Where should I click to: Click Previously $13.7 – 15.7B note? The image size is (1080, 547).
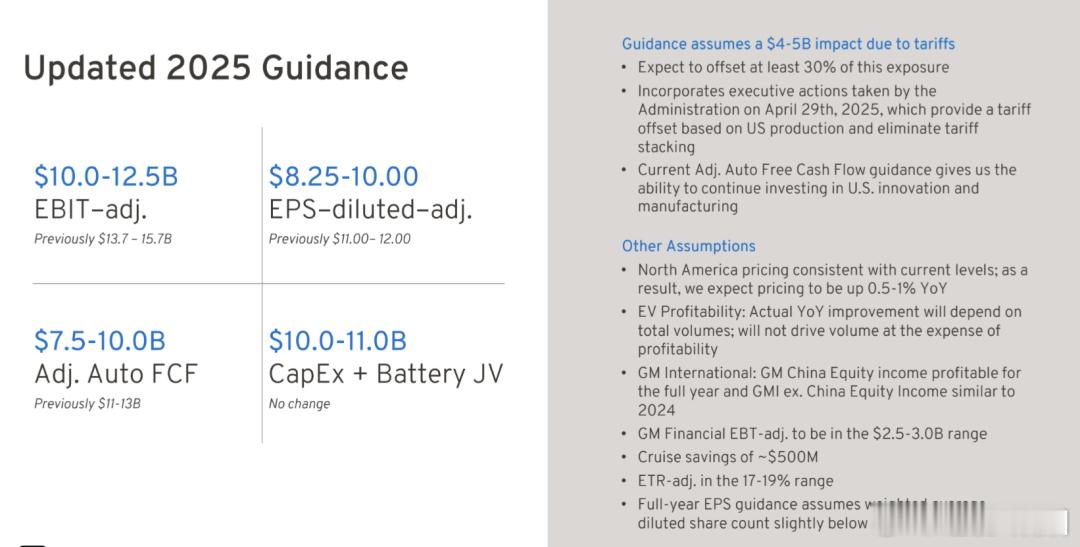click(x=103, y=239)
